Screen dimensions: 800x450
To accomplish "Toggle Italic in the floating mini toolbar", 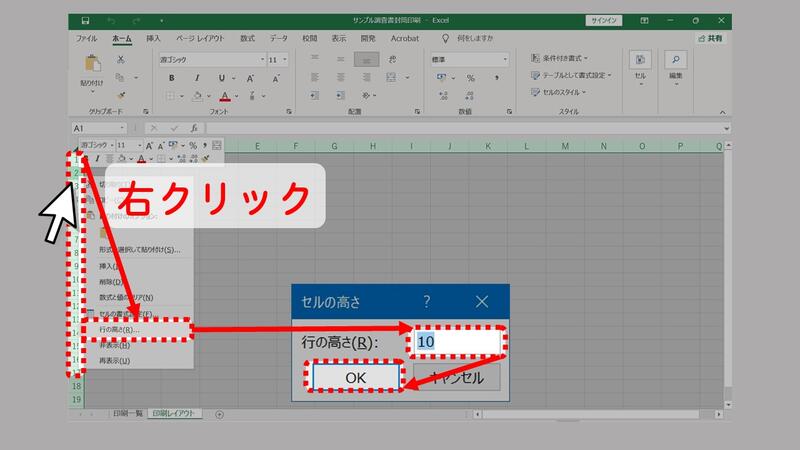I will [97, 159].
